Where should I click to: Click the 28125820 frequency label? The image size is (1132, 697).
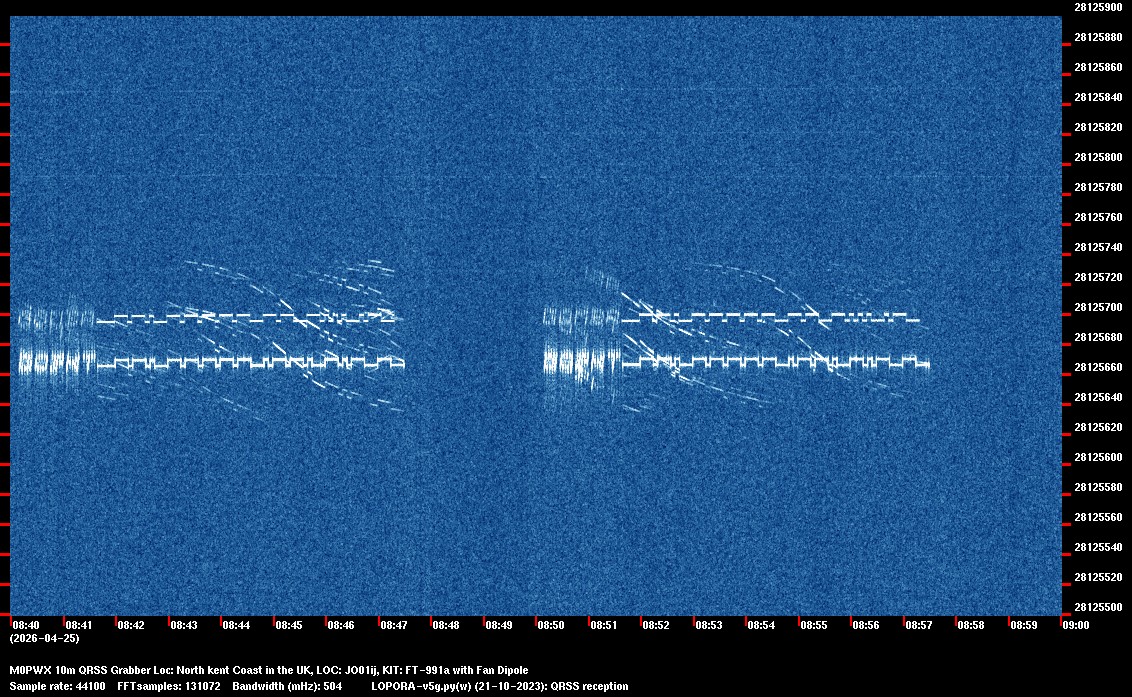(1098, 127)
